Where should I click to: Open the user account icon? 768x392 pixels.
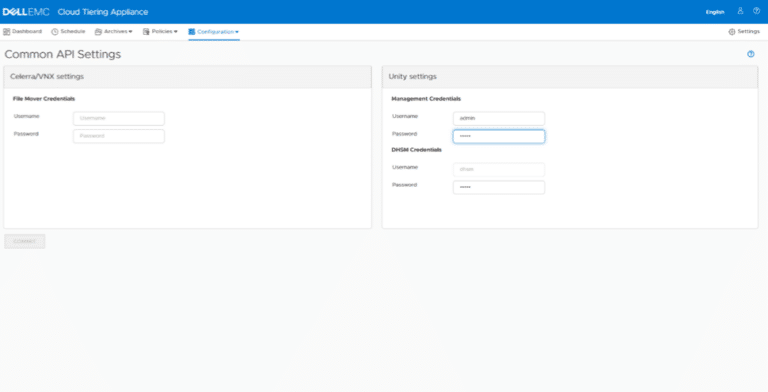740,11
